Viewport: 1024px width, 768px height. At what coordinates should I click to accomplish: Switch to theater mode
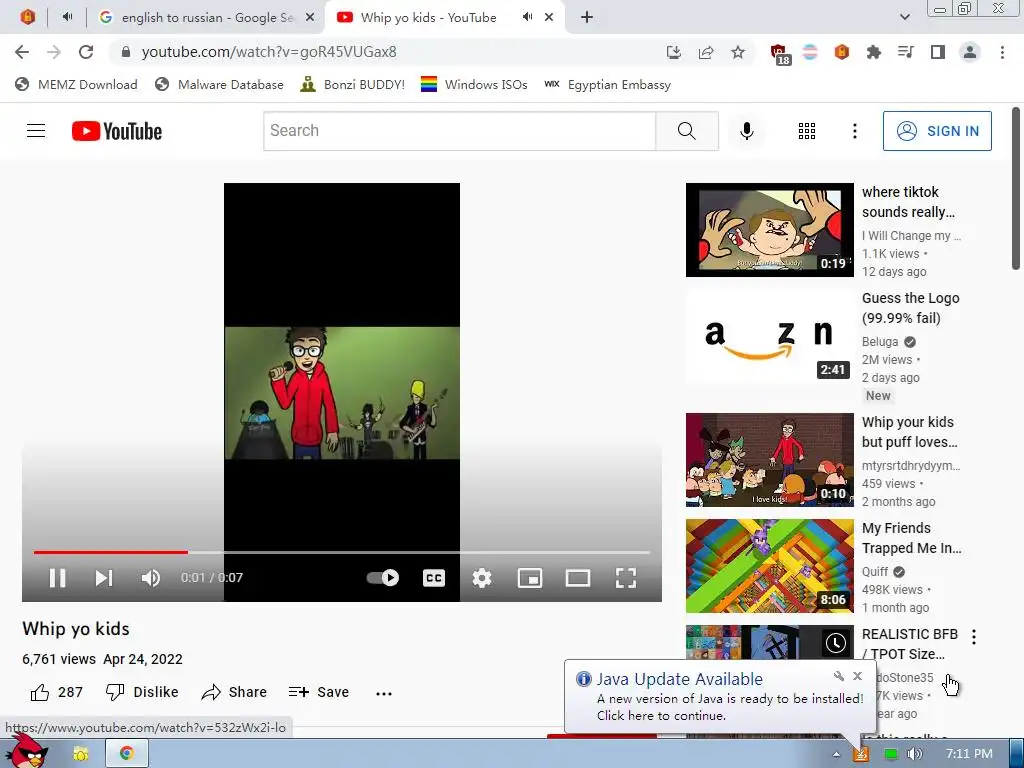coord(578,578)
